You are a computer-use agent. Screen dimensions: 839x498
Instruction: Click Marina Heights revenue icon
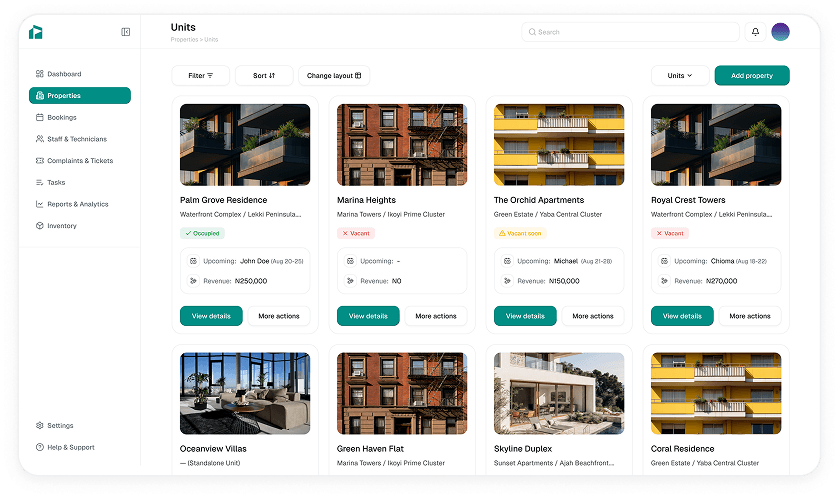coord(350,281)
